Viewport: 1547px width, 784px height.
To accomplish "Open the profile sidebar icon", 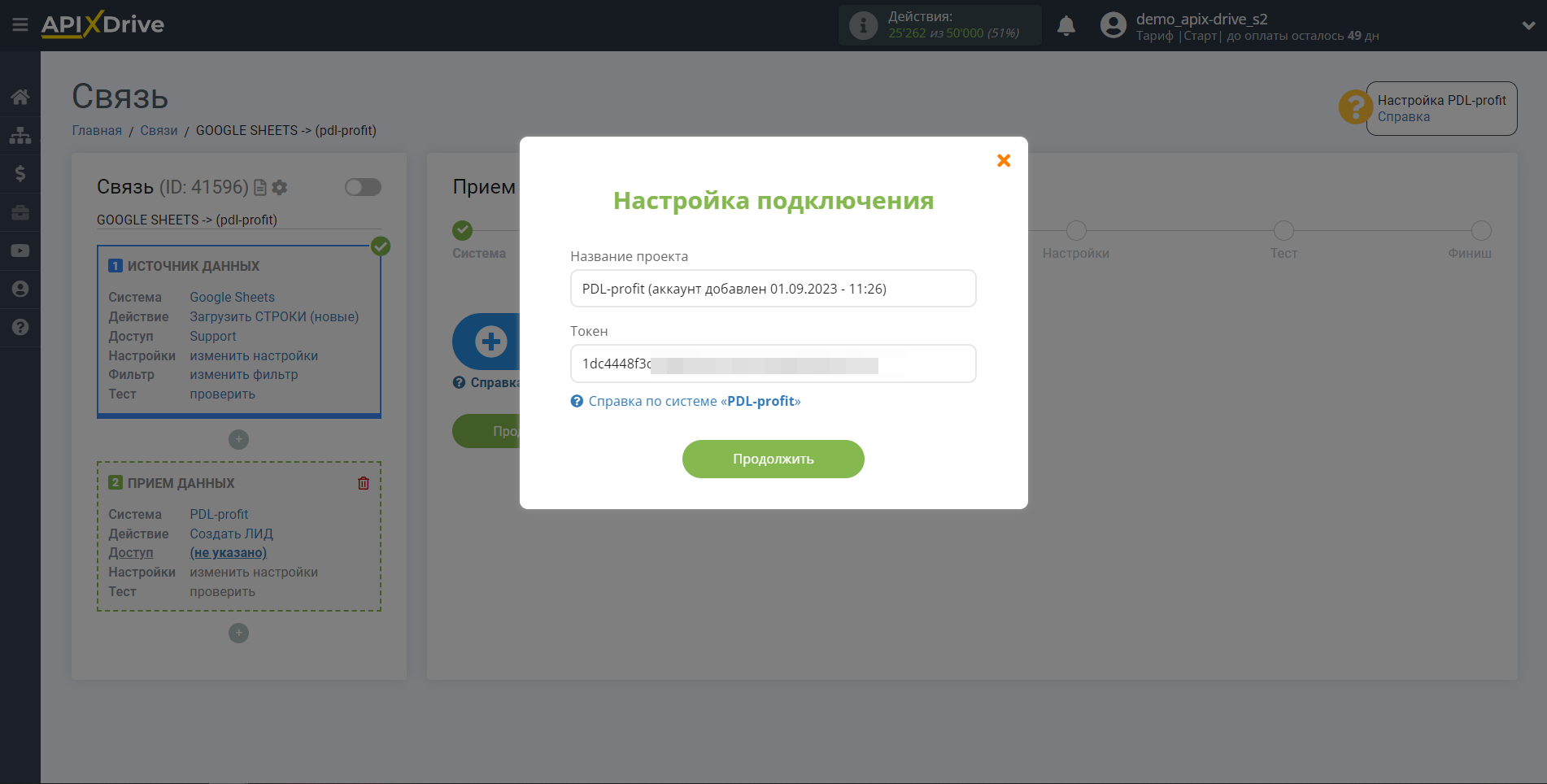I will tap(20, 289).
